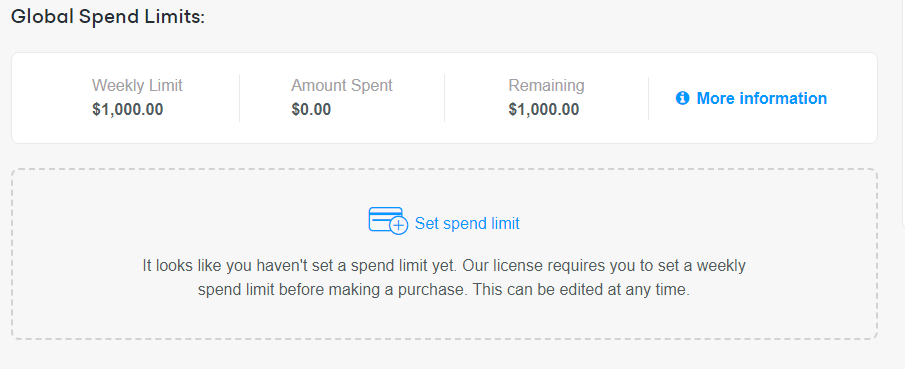Click the plus badge on the card icon

click(x=399, y=225)
